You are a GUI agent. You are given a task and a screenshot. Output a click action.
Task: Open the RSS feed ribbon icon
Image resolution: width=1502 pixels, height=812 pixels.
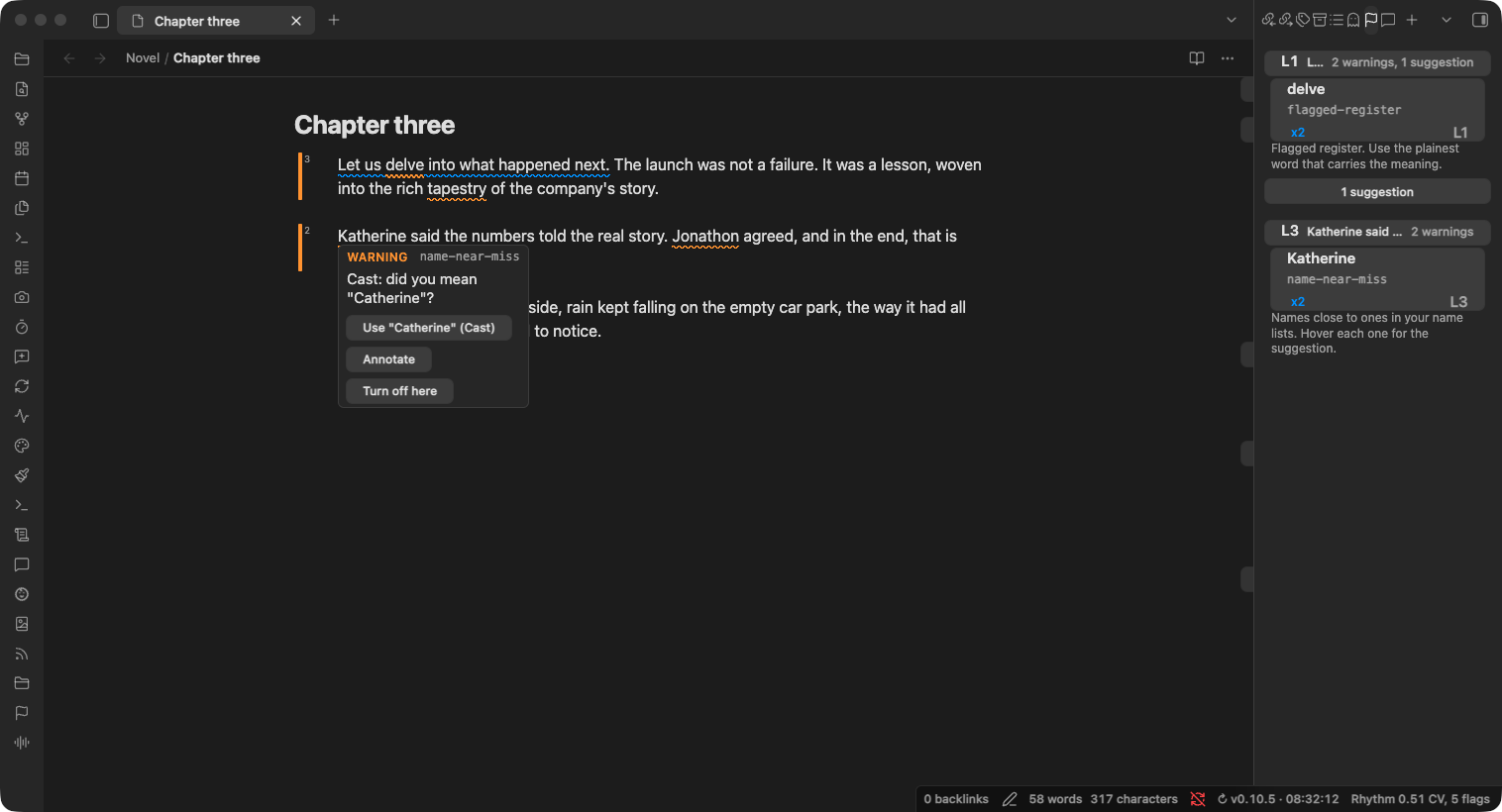click(22, 654)
